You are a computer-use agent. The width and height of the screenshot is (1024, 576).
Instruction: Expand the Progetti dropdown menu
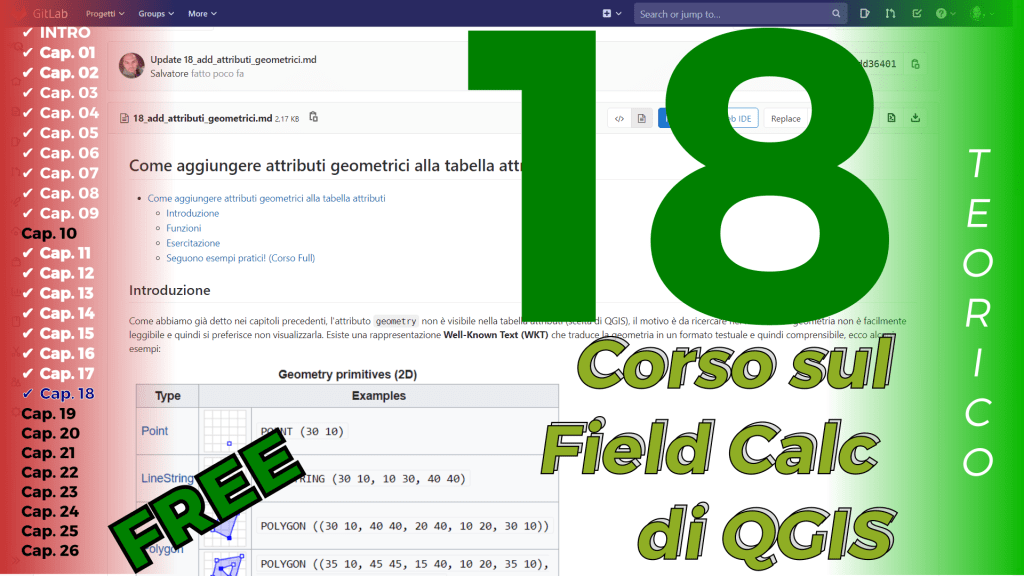[x=104, y=14]
